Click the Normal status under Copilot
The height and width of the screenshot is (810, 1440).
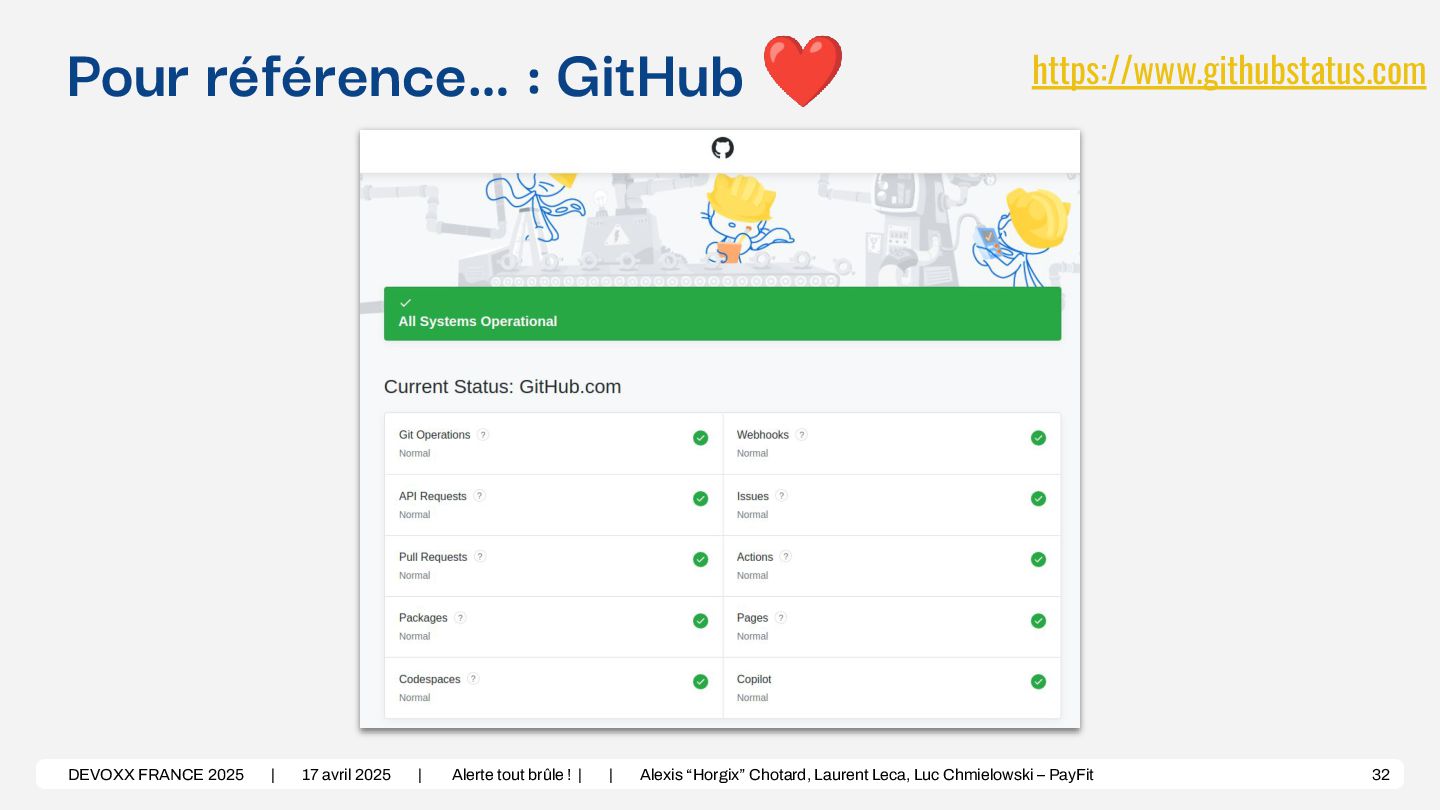coord(752,698)
